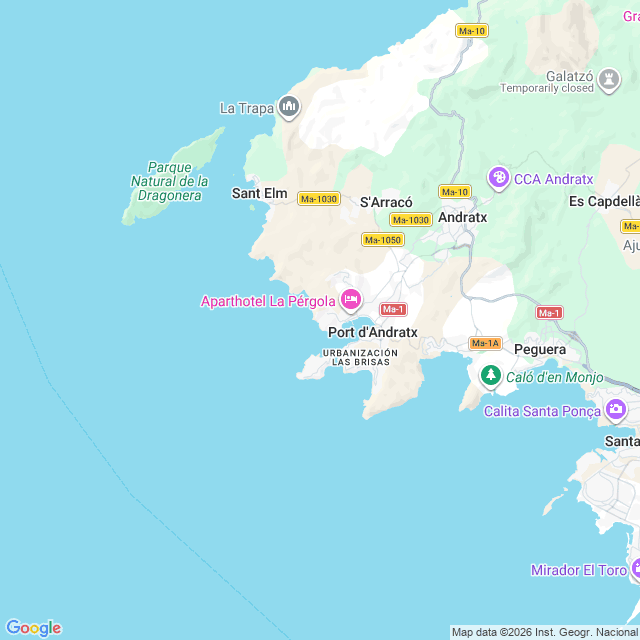Click the Ma-10 road shield near the top
The height and width of the screenshot is (640, 640).
[x=472, y=31]
